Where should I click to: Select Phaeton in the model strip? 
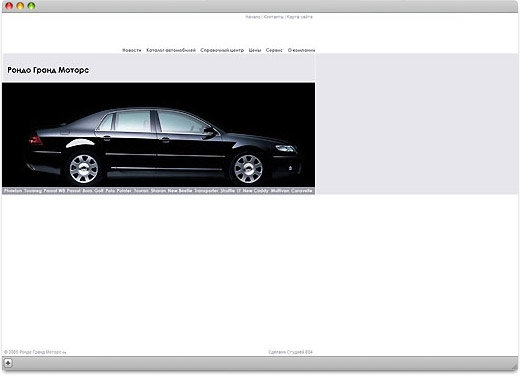tap(13, 191)
